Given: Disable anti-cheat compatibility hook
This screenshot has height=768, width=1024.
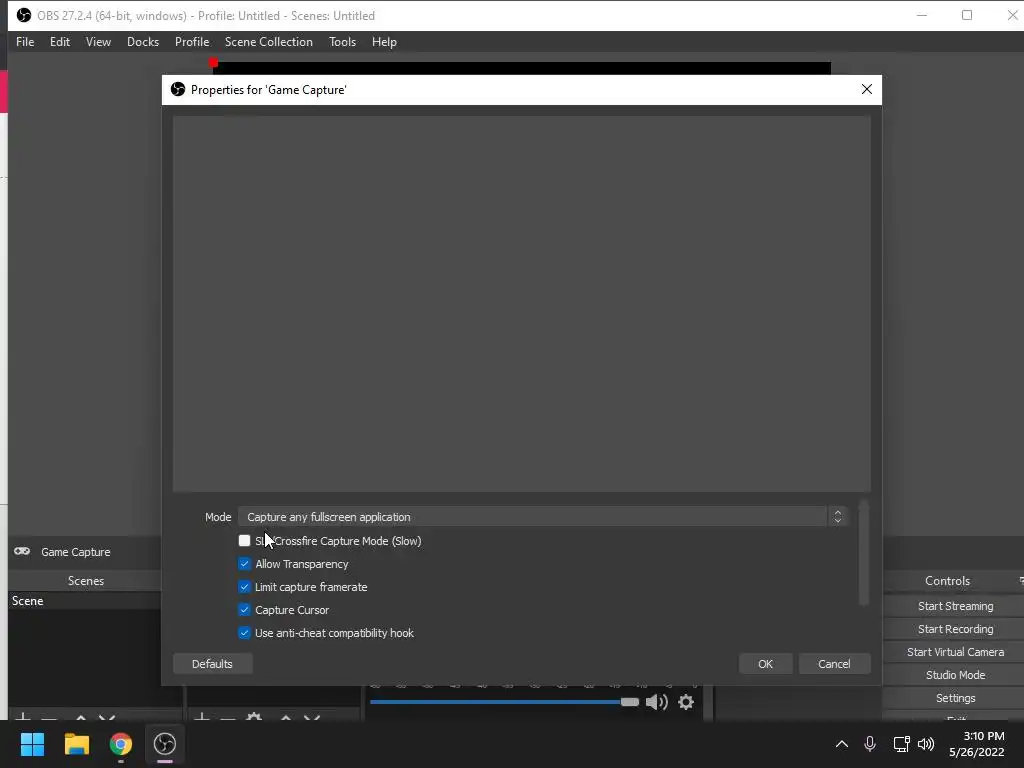Looking at the screenshot, I should pyautogui.click(x=244, y=633).
